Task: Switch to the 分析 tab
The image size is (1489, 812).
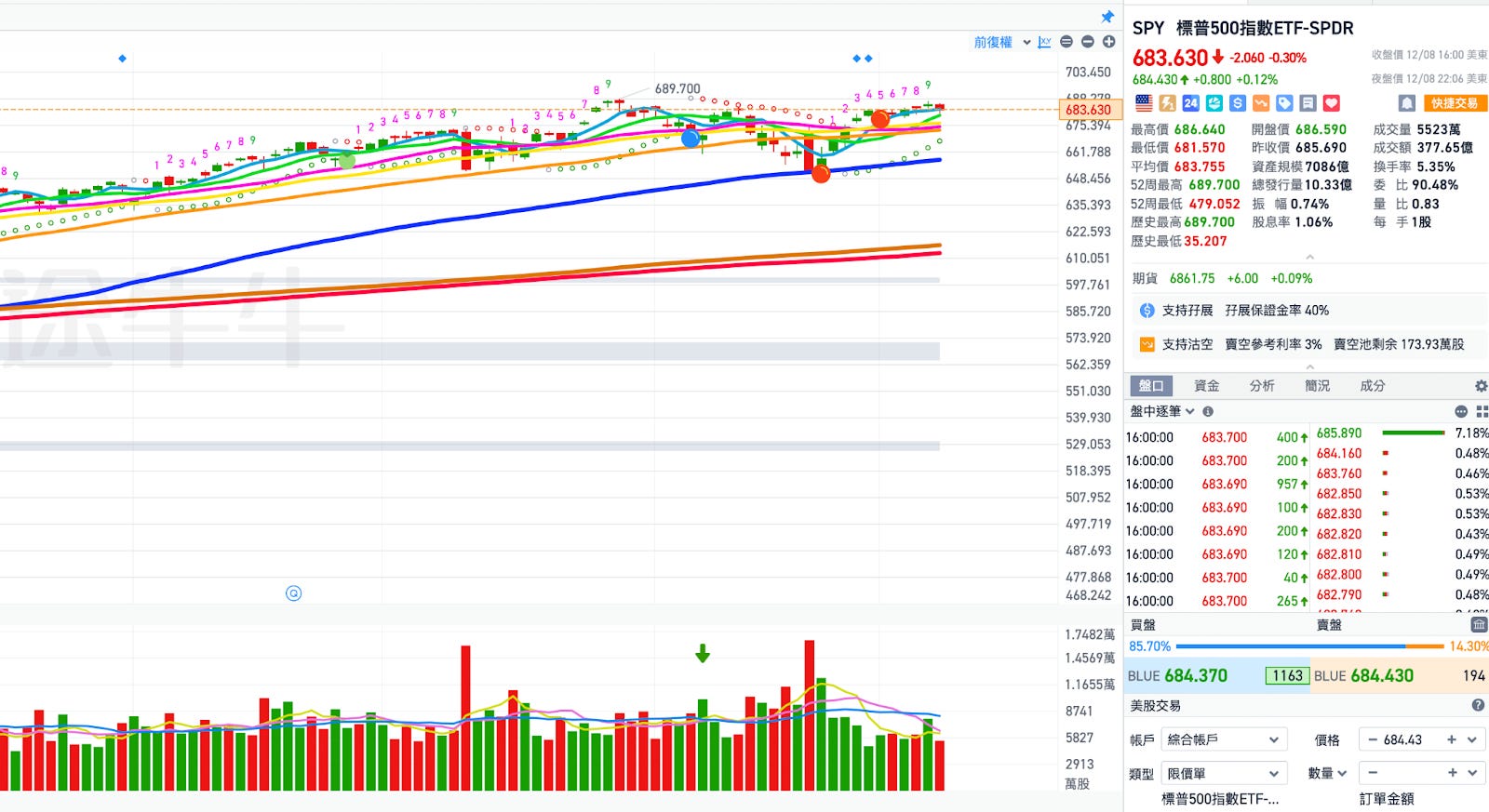Action: tap(1262, 386)
